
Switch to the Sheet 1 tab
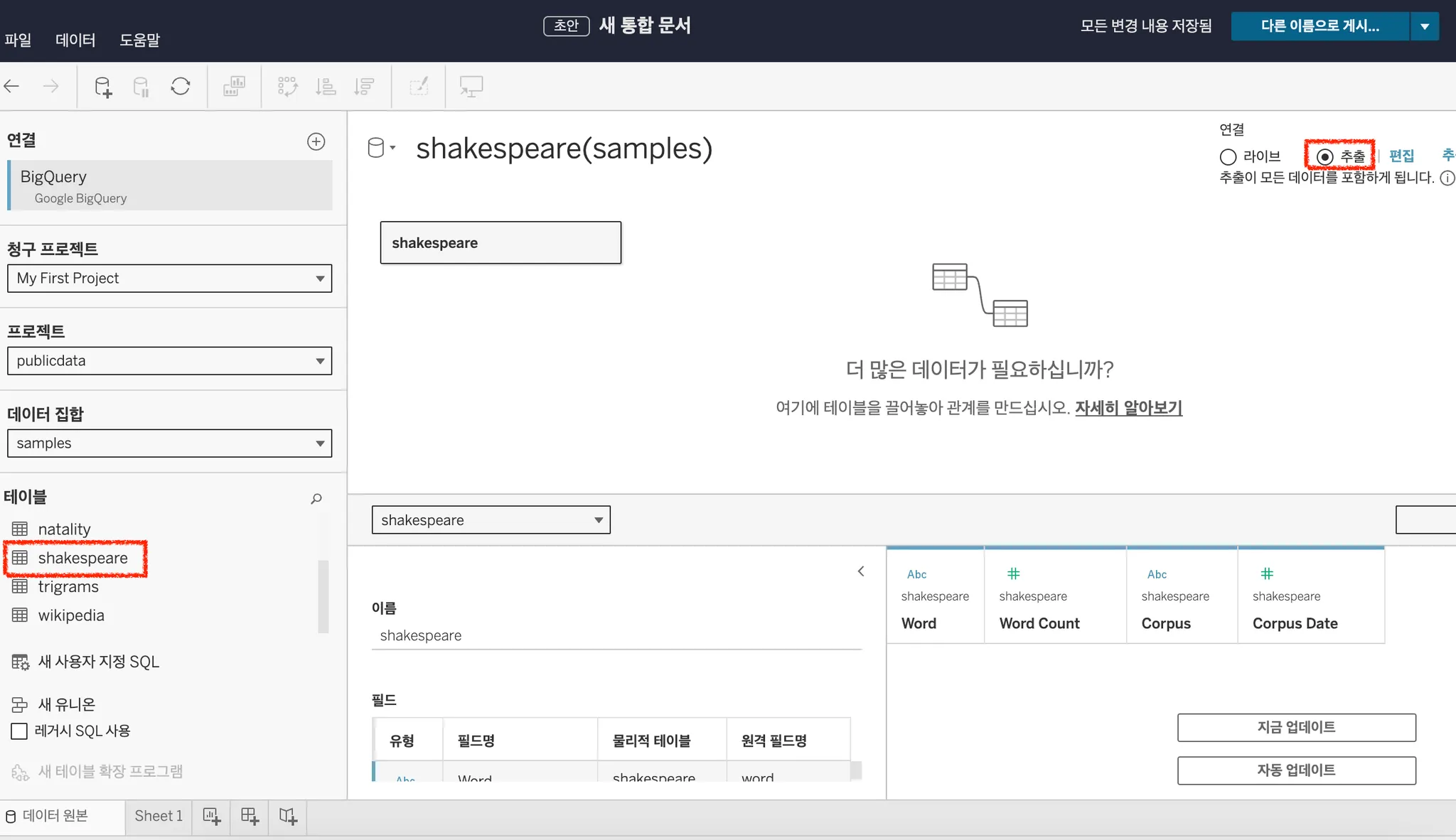point(159,816)
